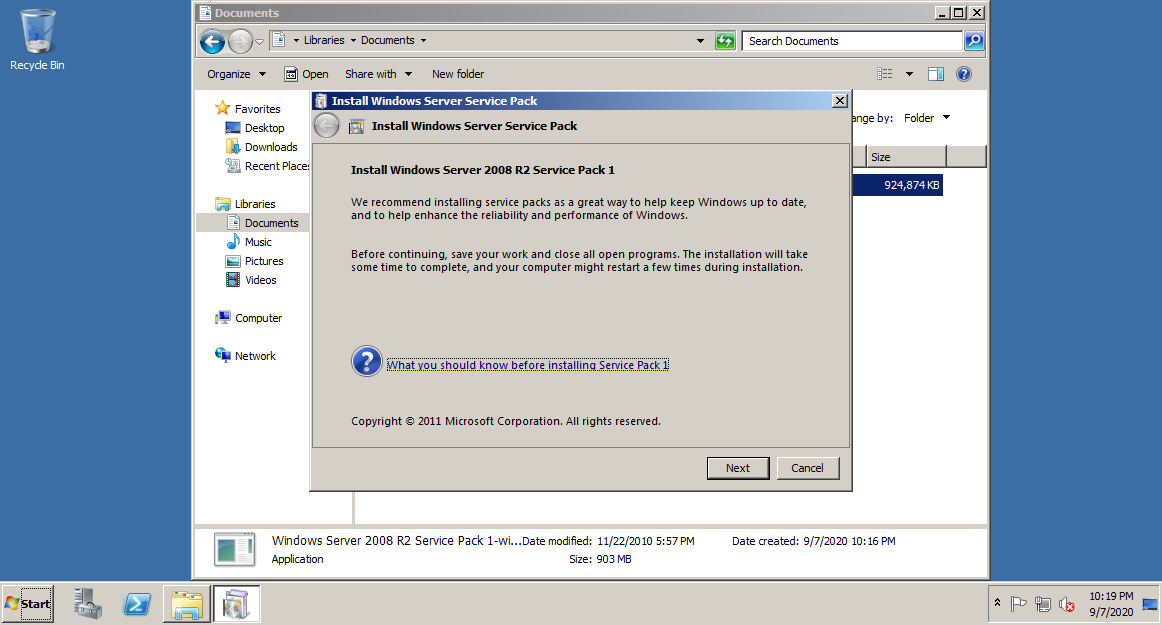Sort by the Size column header
This screenshot has width=1162, height=625.
pos(906,157)
